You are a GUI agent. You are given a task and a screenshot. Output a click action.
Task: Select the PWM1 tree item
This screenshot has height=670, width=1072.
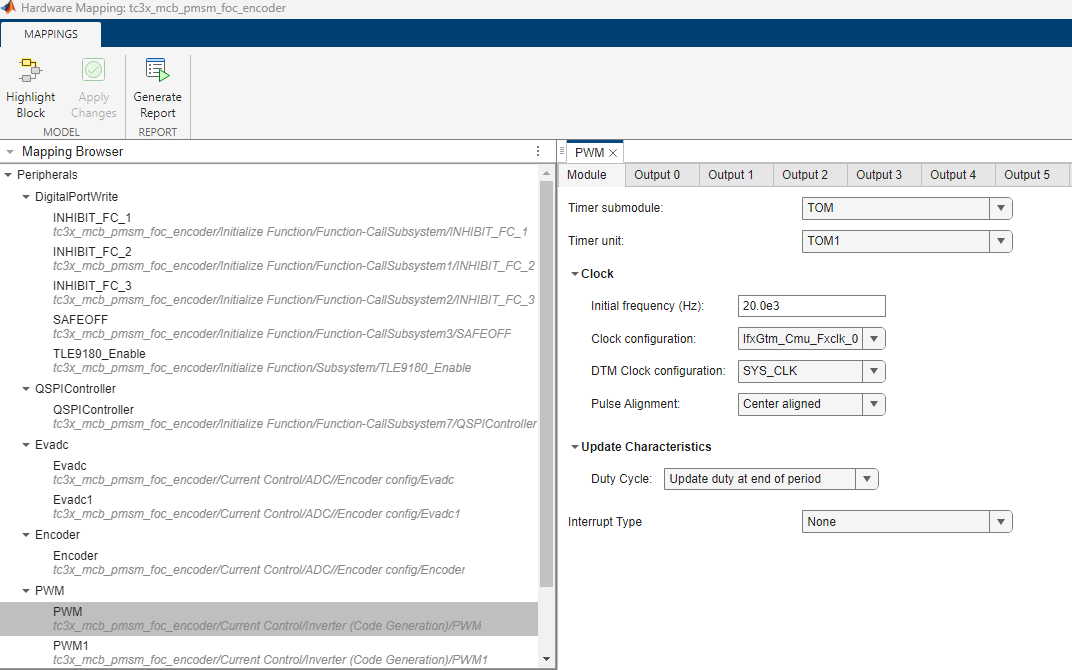coord(269,653)
